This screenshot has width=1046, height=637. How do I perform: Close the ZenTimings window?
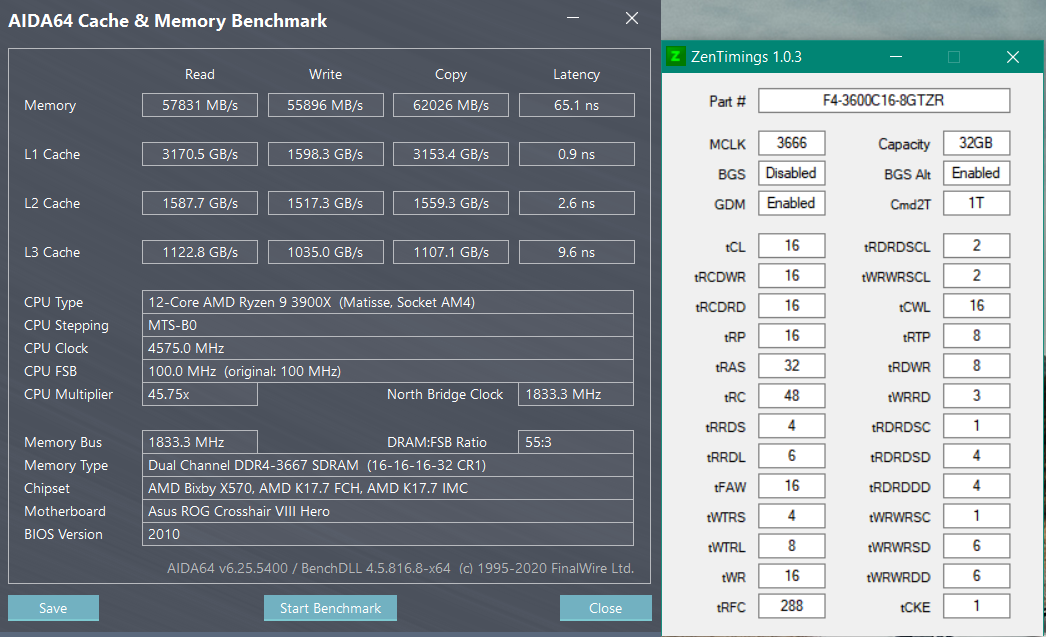1013,57
